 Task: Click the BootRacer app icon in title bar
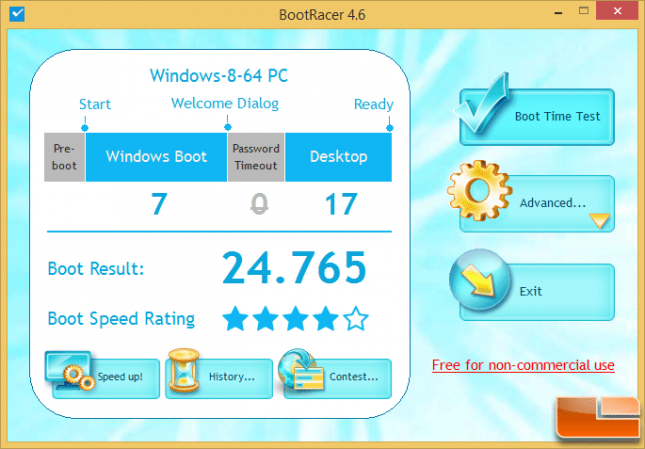coord(17,14)
